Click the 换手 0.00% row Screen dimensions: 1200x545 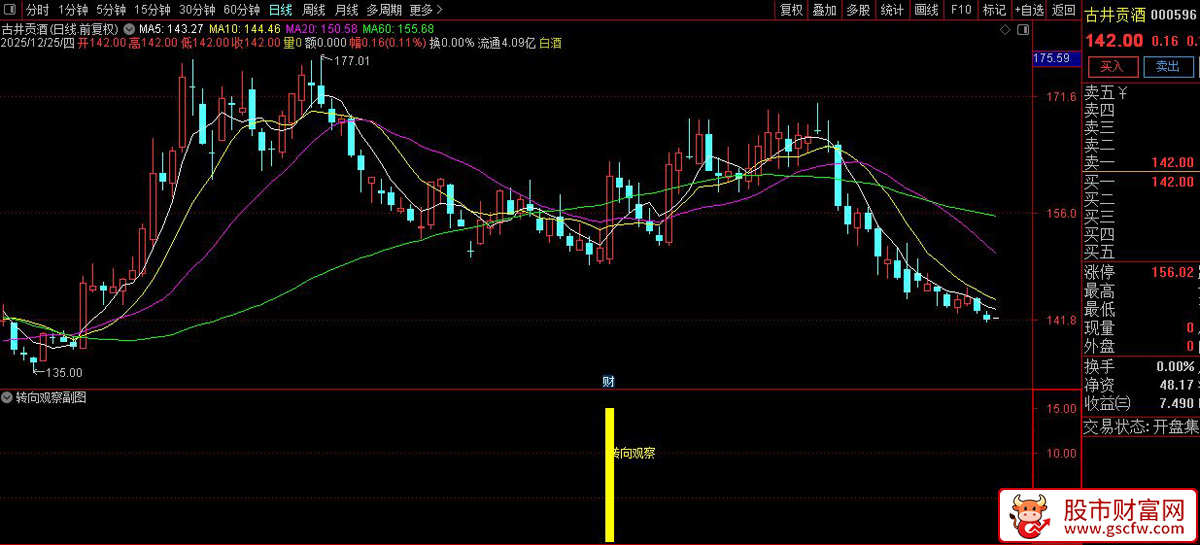[x=1141, y=367]
